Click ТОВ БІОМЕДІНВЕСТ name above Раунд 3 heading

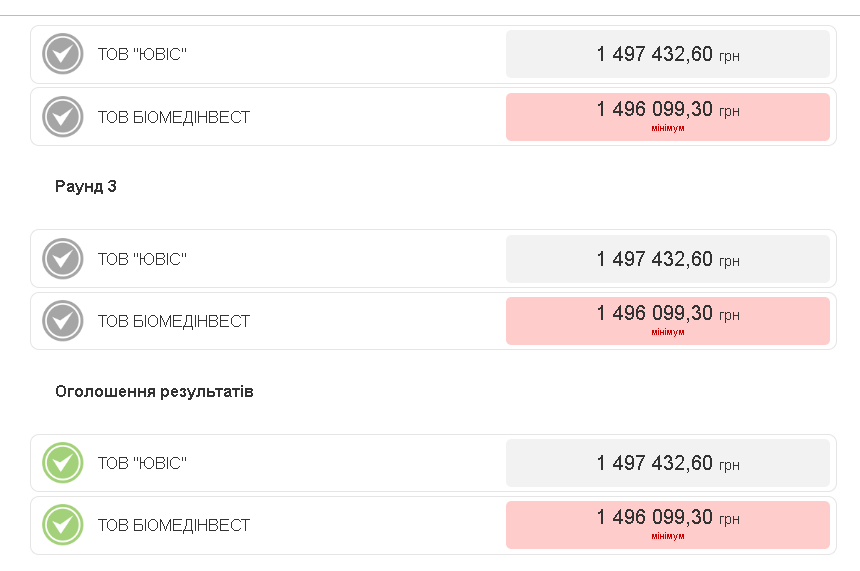(173, 117)
